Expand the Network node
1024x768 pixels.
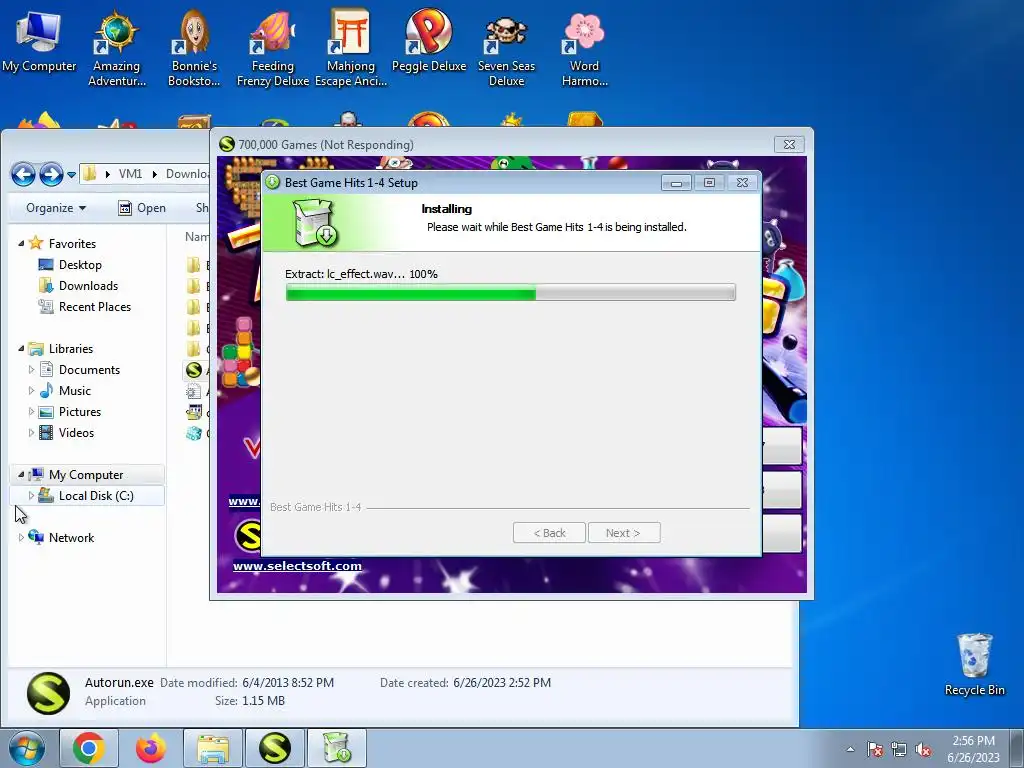point(21,537)
